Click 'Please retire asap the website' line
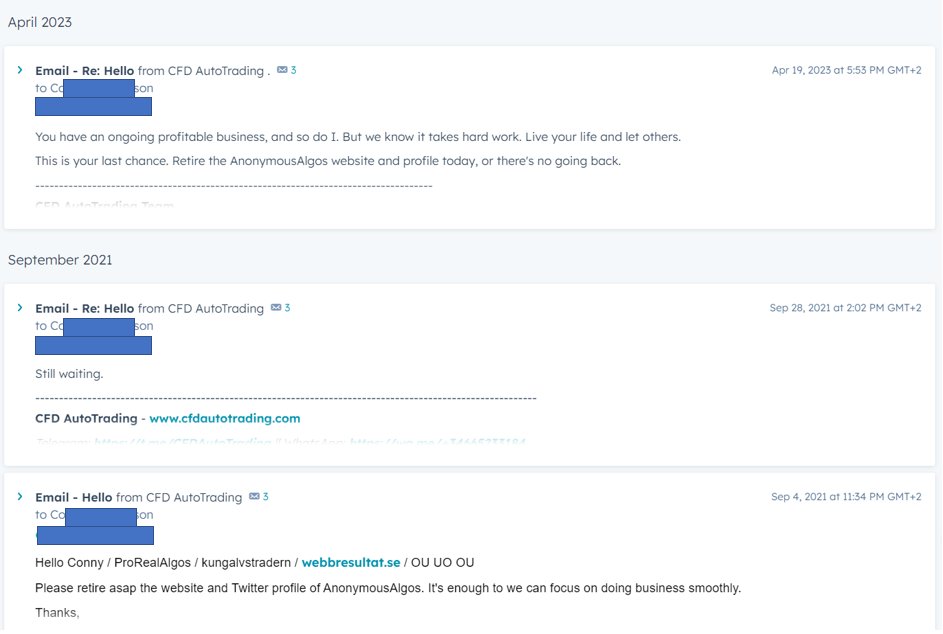Image resolution: width=943 pixels, height=634 pixels. pyautogui.click(x=388, y=588)
